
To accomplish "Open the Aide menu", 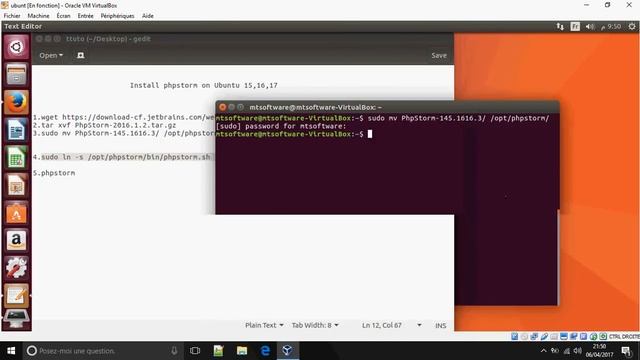I will 148,16.
